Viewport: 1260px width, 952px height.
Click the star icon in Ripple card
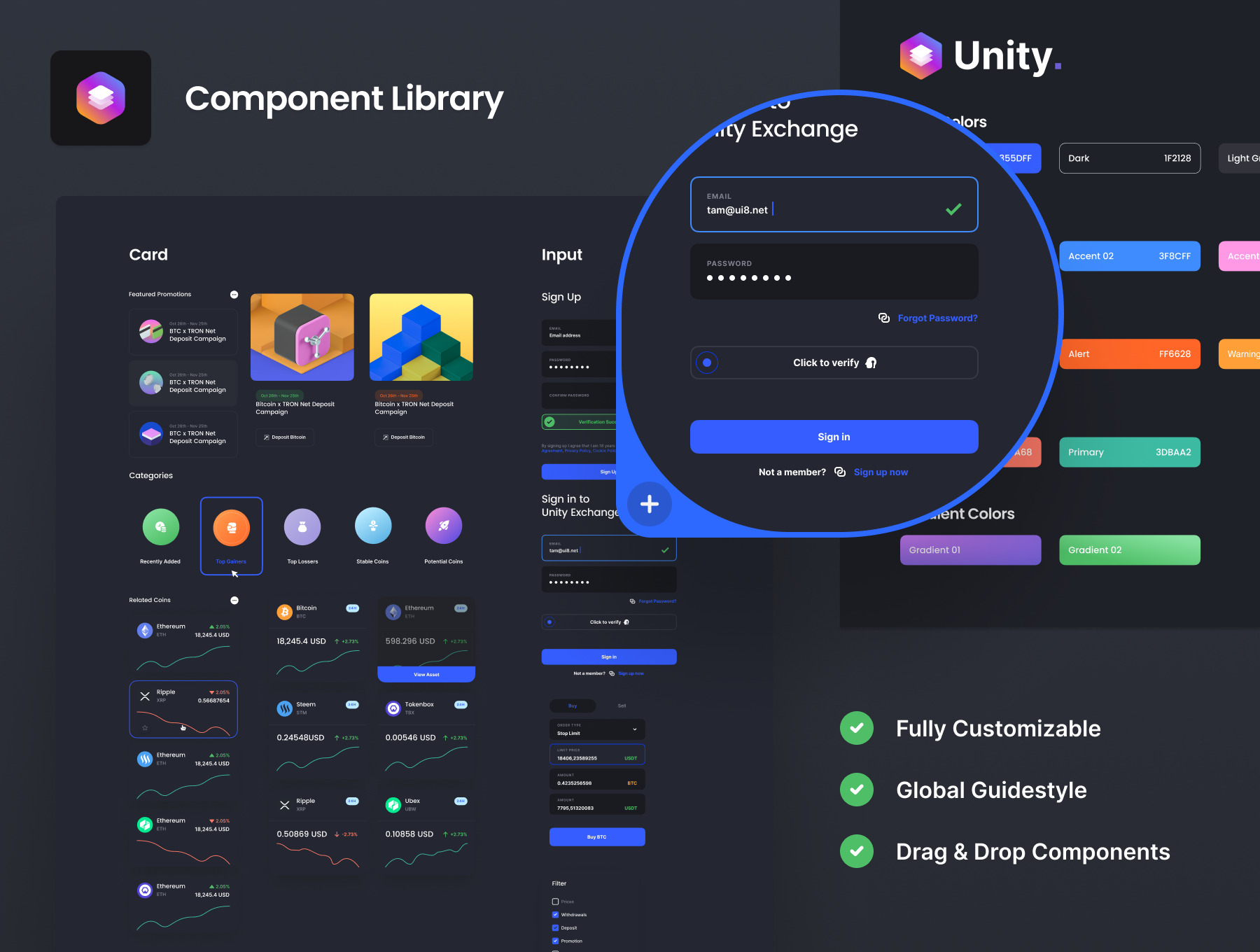tap(145, 728)
